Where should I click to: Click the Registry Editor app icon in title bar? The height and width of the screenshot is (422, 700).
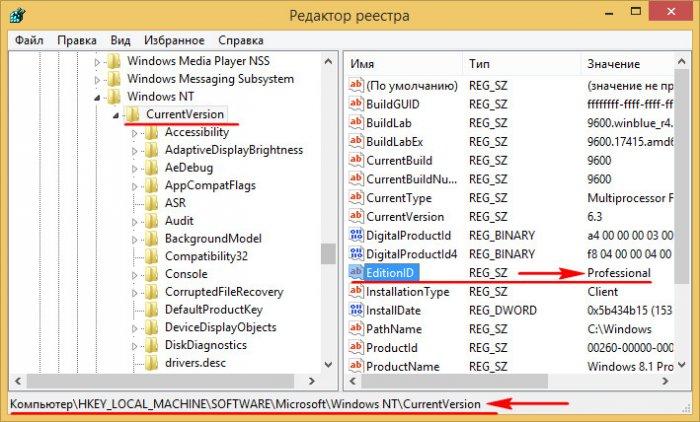(17, 15)
